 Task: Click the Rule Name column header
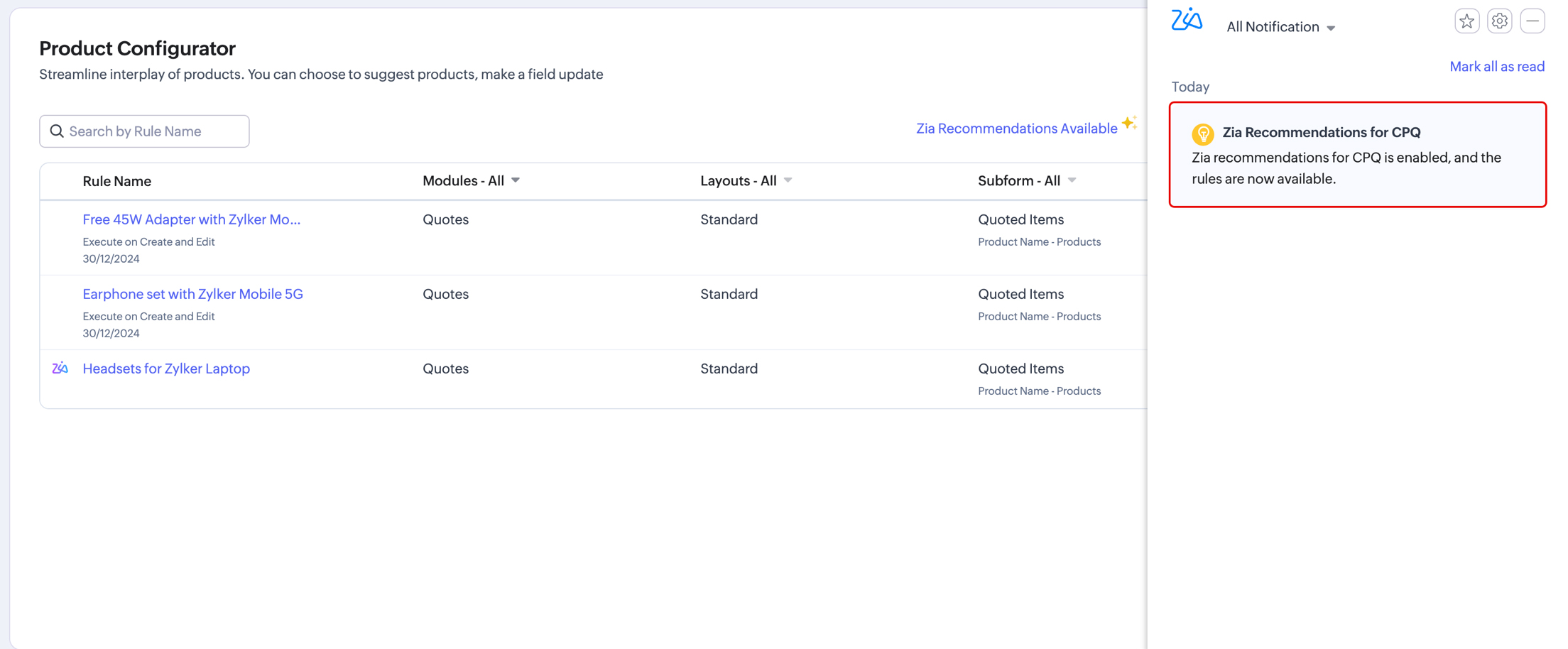pyautogui.click(x=117, y=181)
